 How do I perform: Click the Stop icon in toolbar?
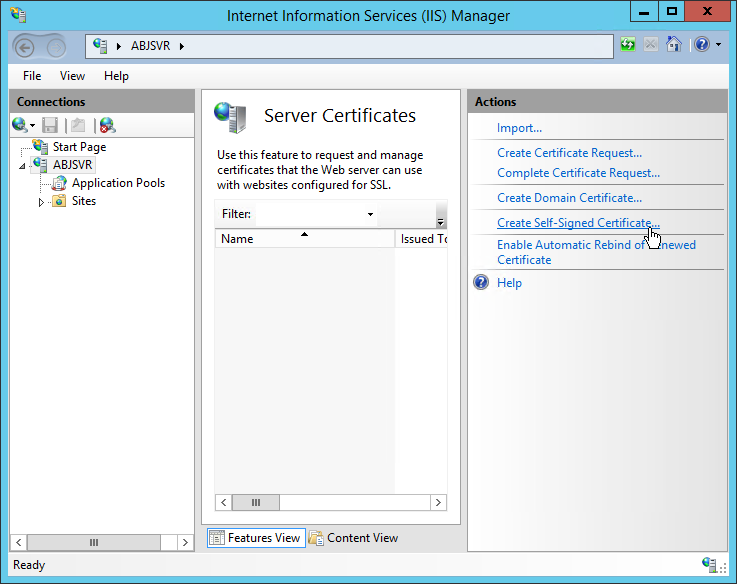pos(651,45)
